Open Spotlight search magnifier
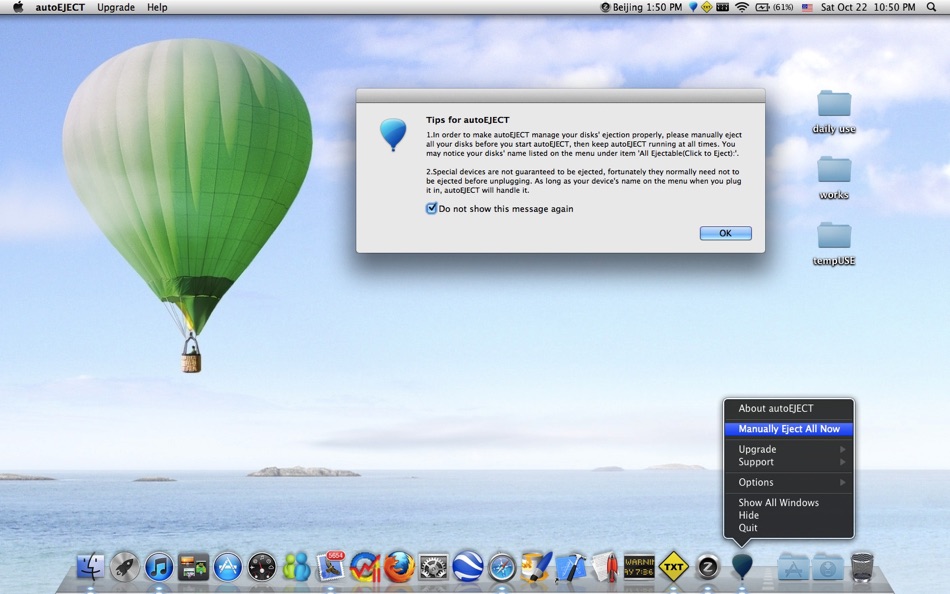This screenshot has width=950, height=594. pyautogui.click(x=931, y=7)
